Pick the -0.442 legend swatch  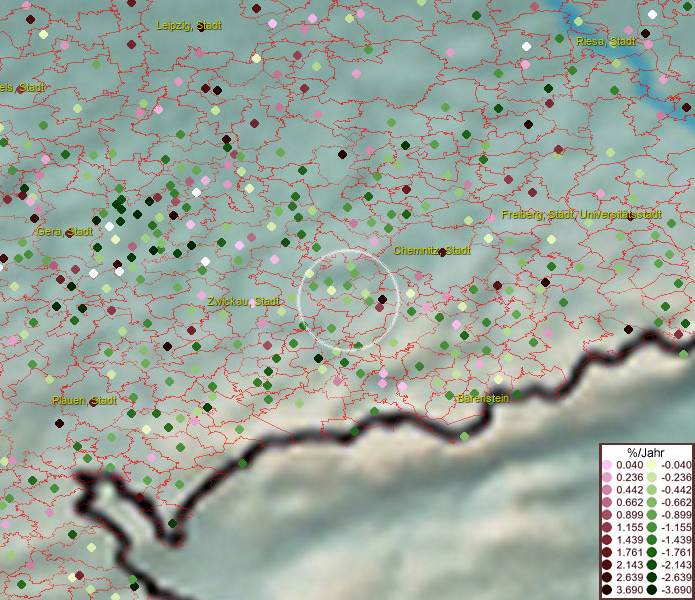[652, 490]
